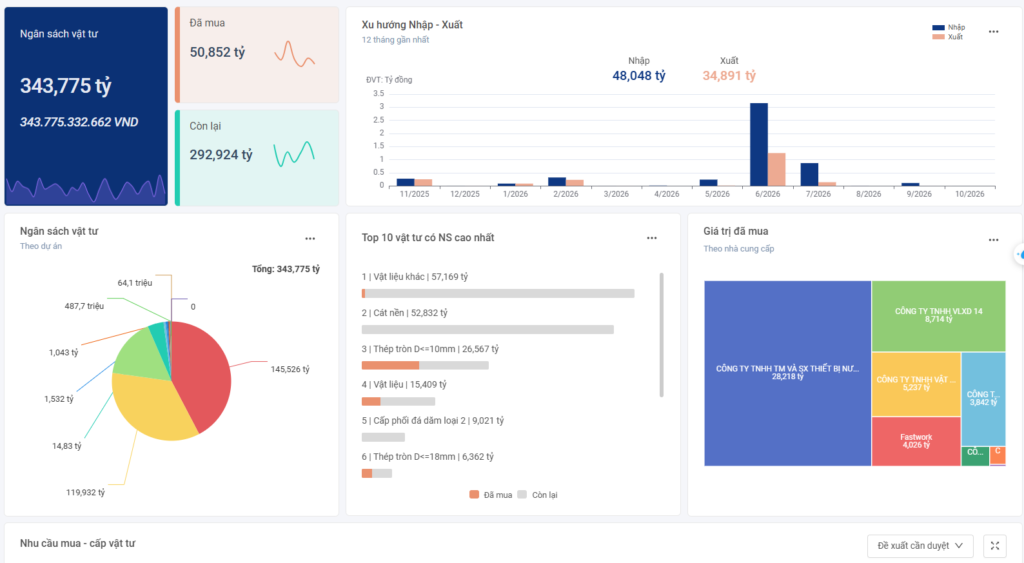Click the pie label 1,043 tỷ
This screenshot has width=1024, height=563.
click(63, 352)
